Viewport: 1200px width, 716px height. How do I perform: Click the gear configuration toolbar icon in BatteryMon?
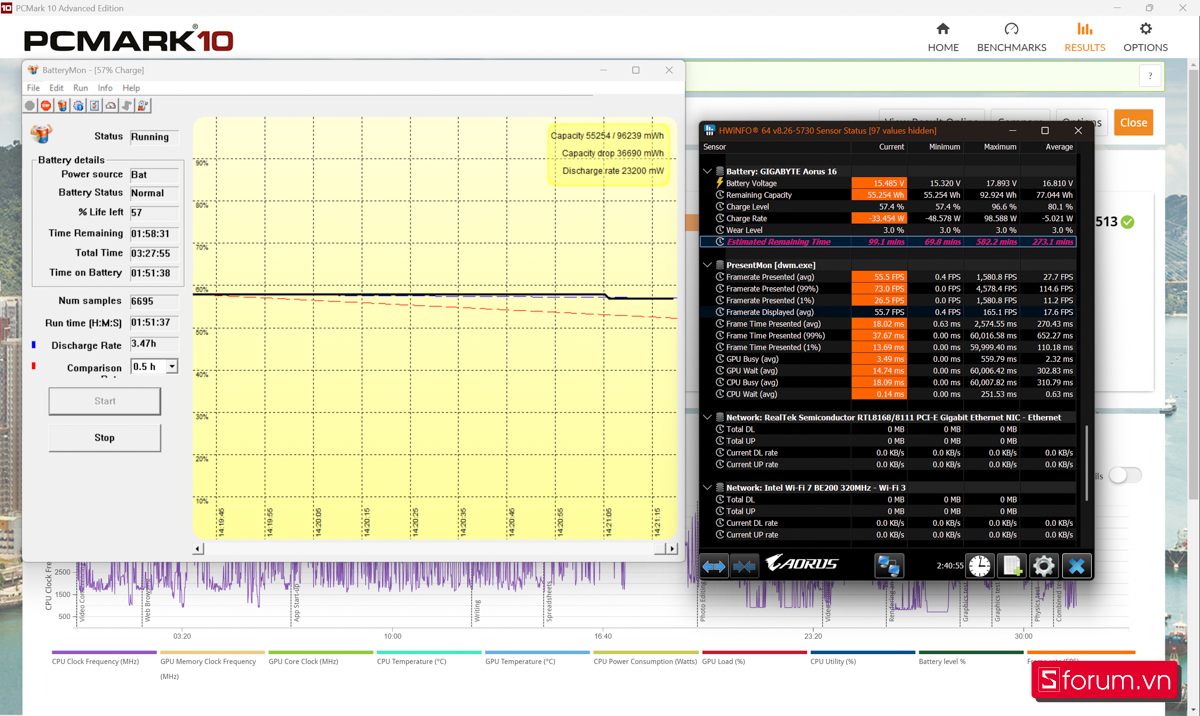coord(78,105)
